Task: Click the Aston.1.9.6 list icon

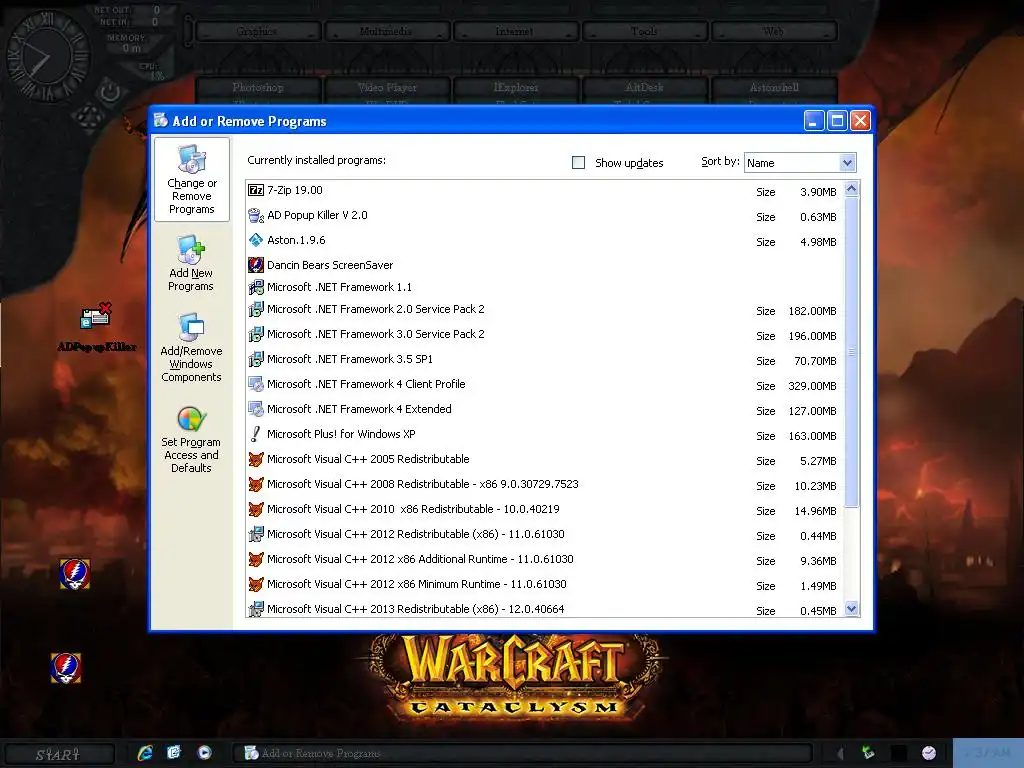Action: (x=256, y=240)
